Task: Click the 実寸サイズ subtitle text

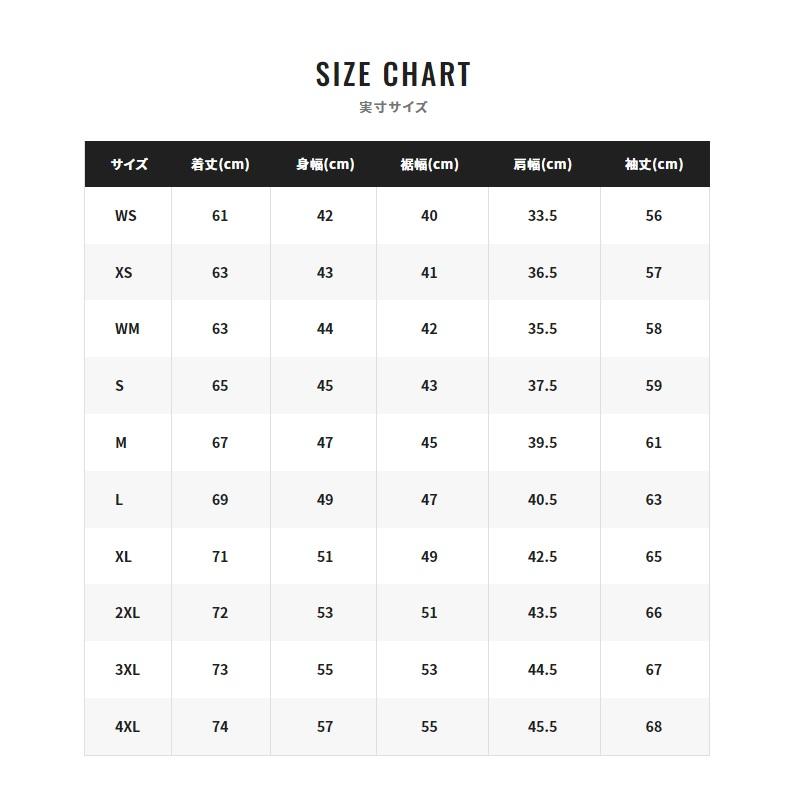Action: coord(393,107)
